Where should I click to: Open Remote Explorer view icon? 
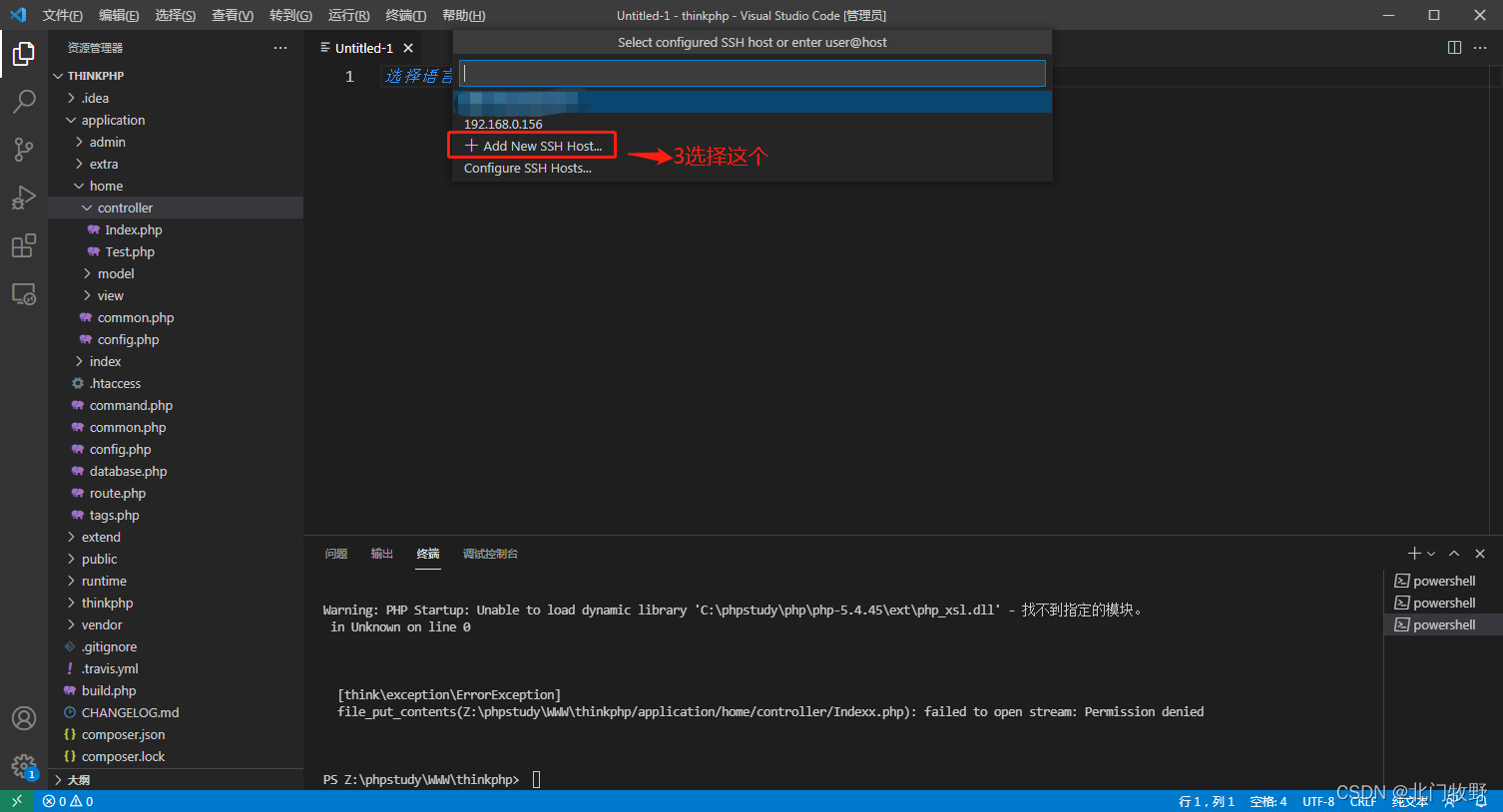pyautogui.click(x=24, y=293)
